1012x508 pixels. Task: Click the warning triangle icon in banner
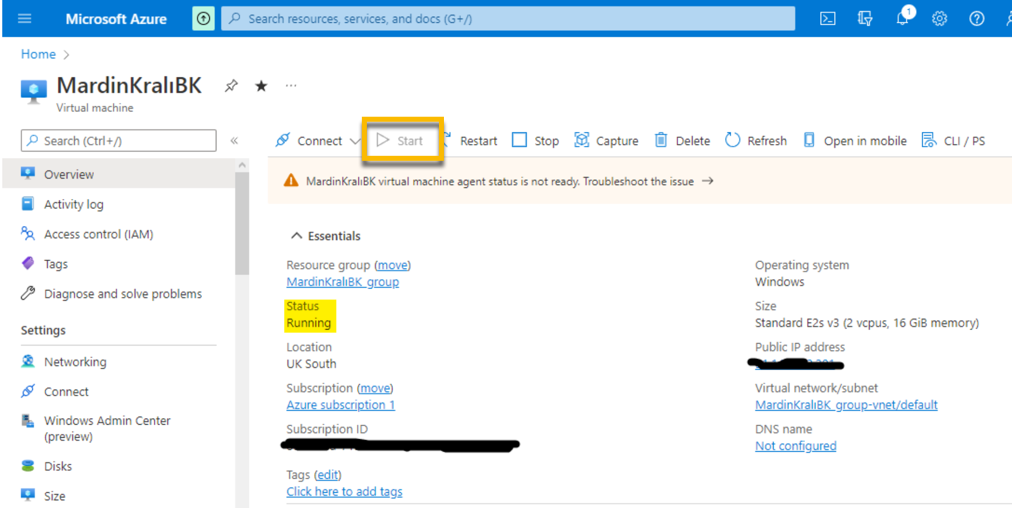click(291, 181)
